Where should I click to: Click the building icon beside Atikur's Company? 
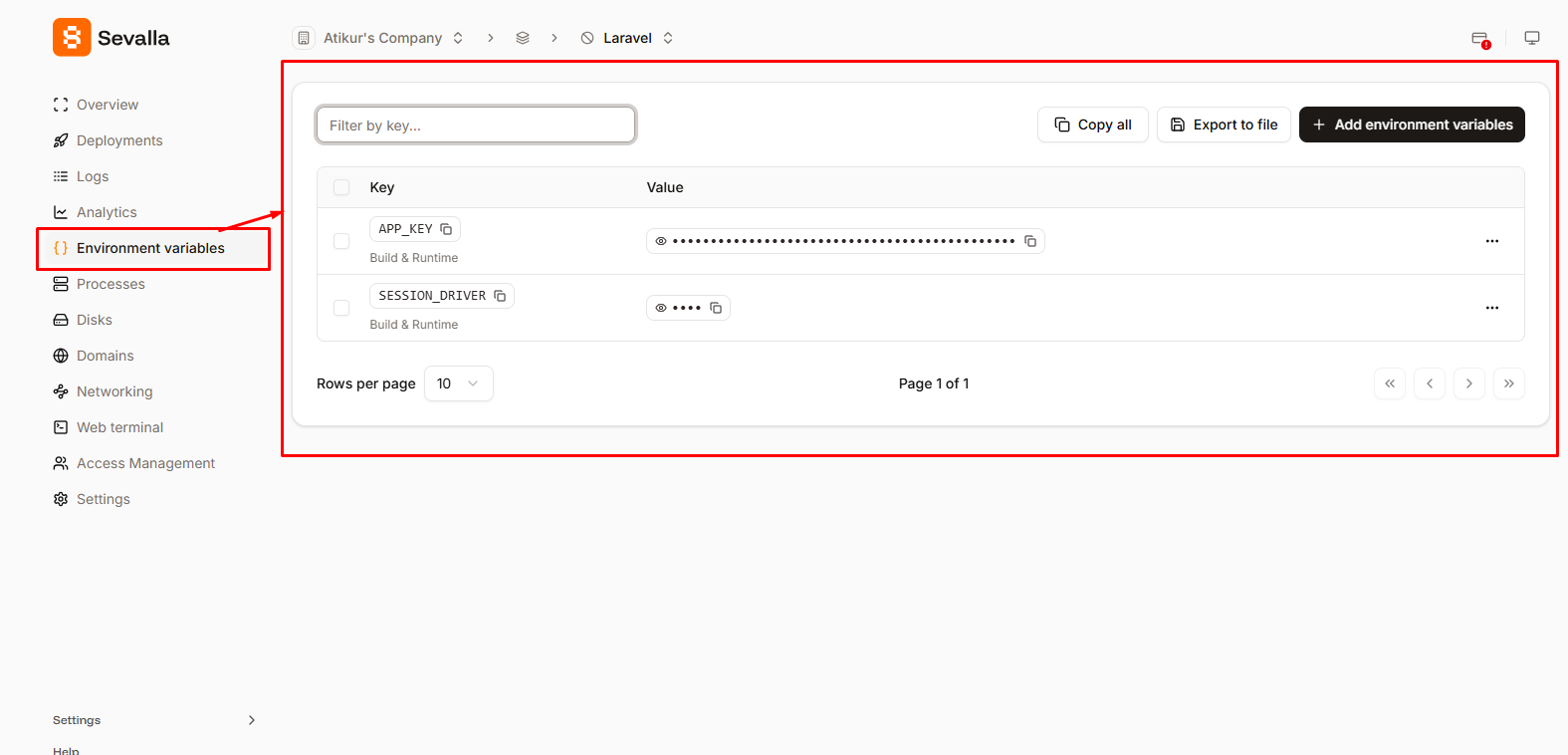click(304, 38)
